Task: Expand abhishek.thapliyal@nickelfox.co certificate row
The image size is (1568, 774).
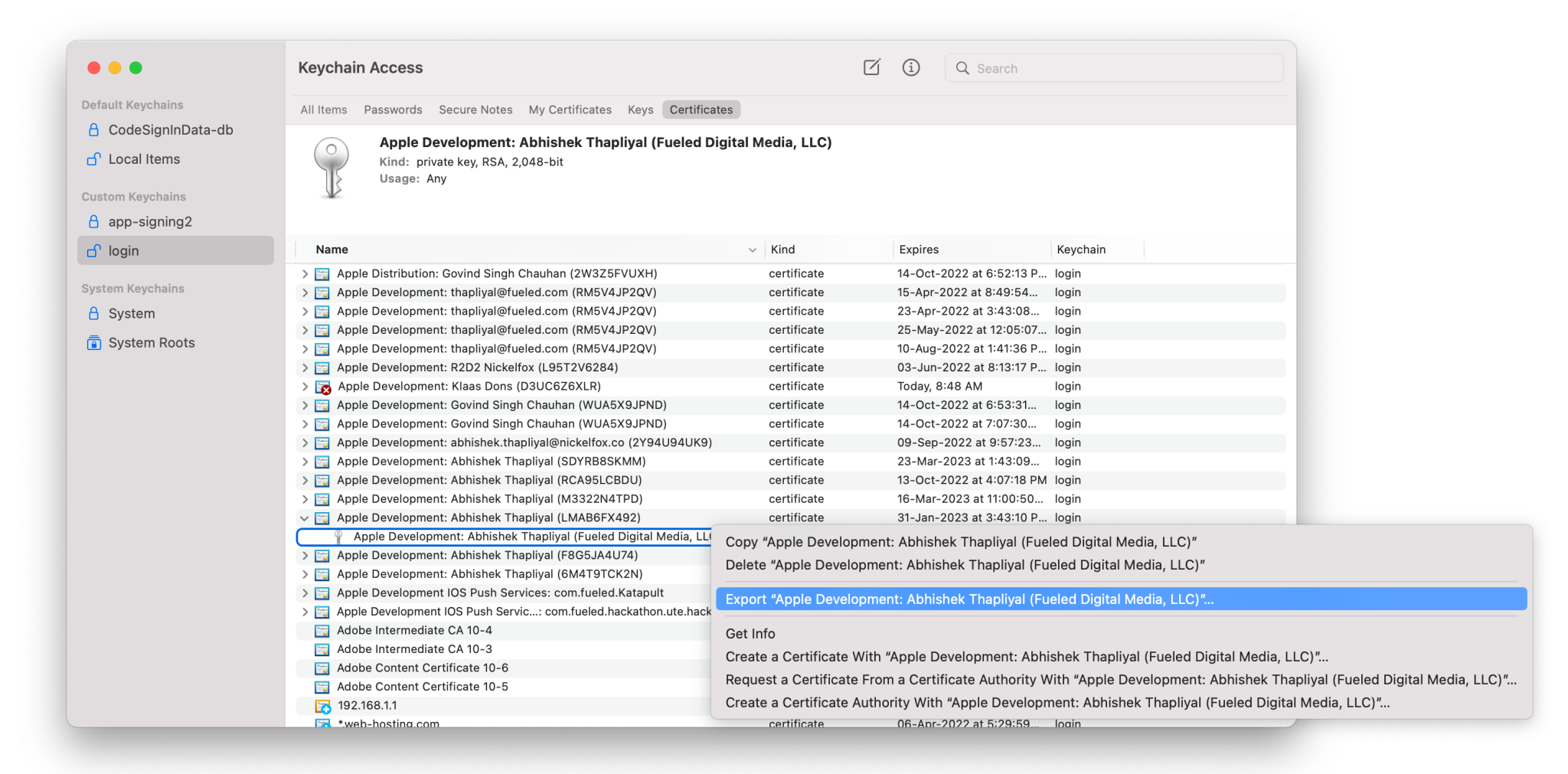Action: coord(305,443)
